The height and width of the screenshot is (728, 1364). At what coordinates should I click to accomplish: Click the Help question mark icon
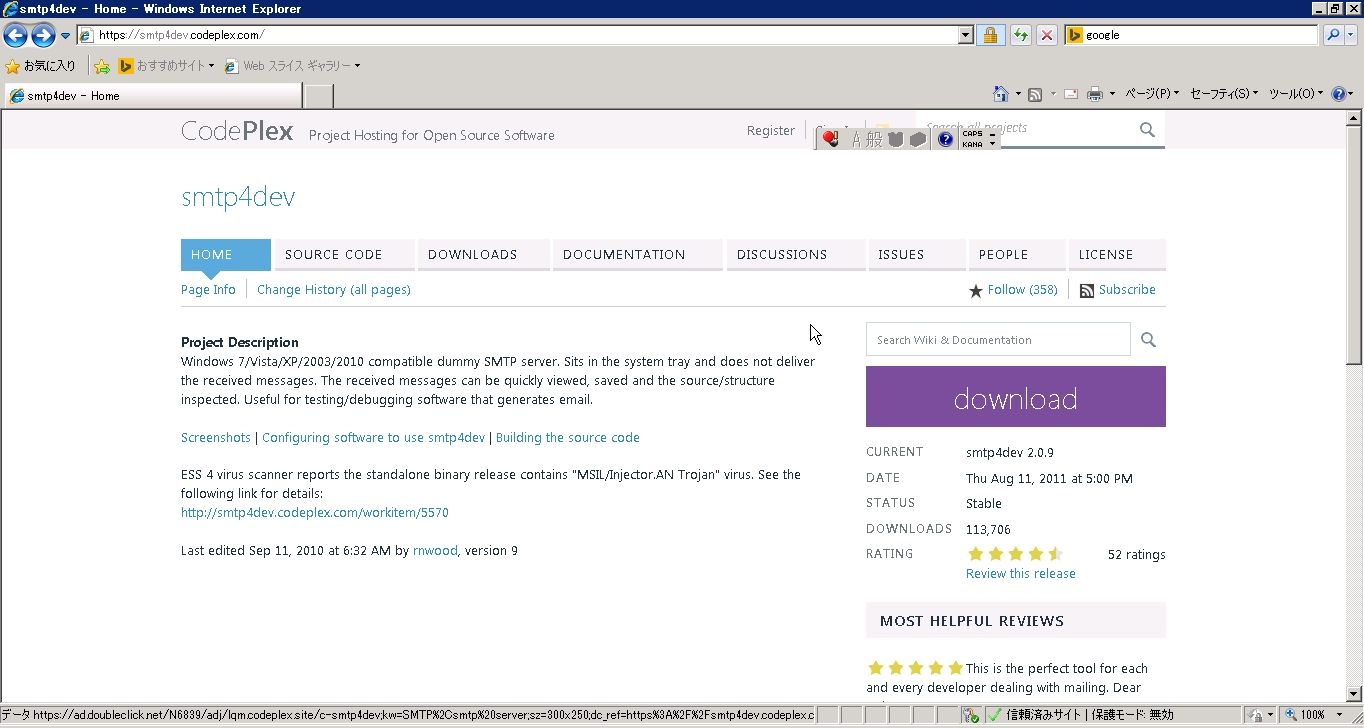[1339, 94]
